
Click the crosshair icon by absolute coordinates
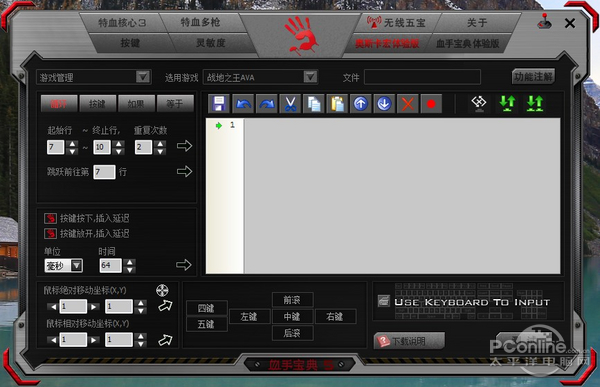(x=162, y=290)
